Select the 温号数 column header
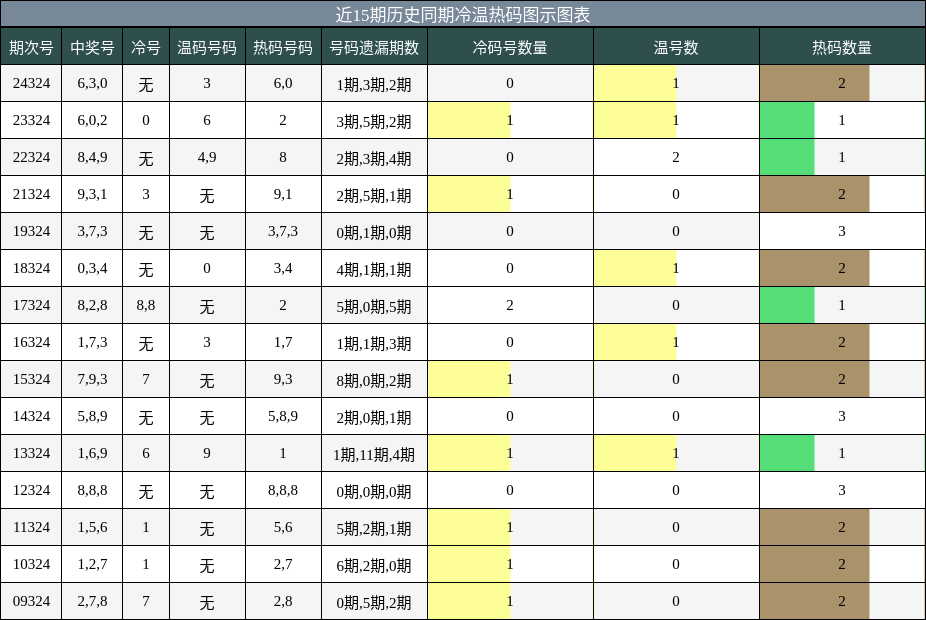Image resolution: width=926 pixels, height=620 pixels. pos(676,45)
